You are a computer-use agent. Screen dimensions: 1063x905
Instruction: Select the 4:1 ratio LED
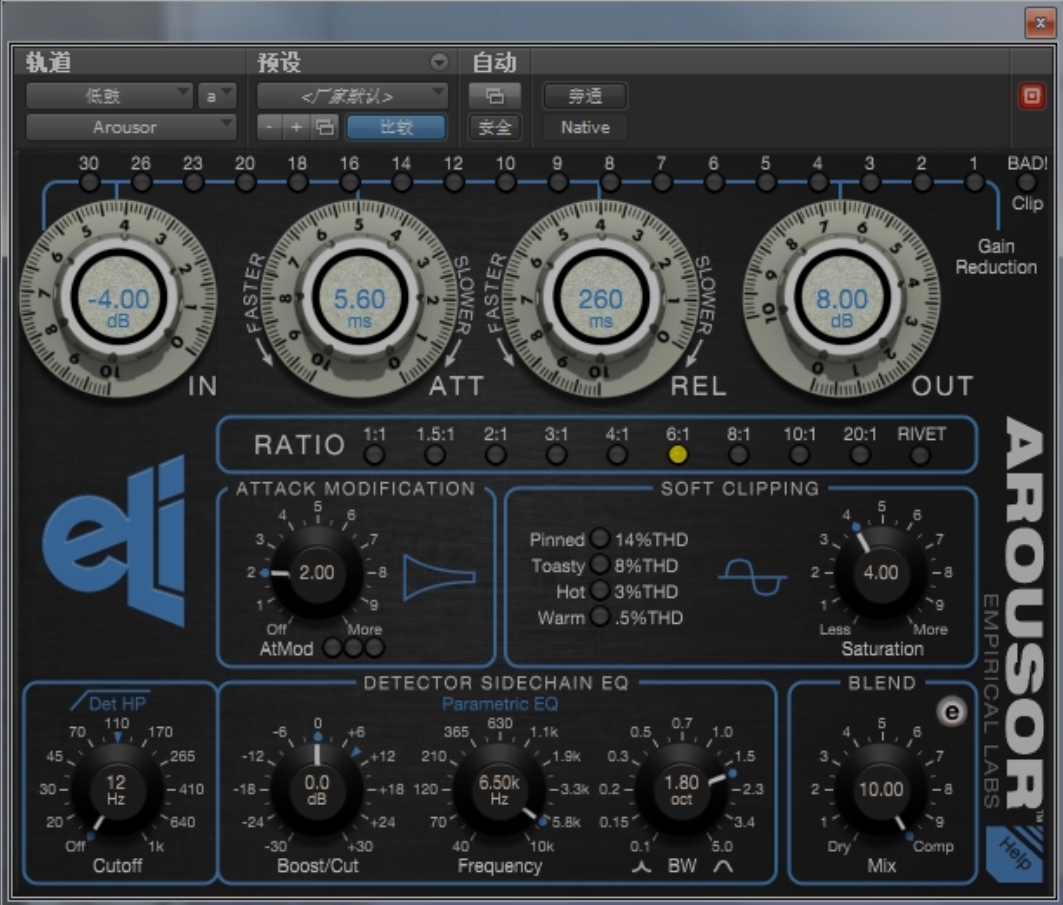tap(617, 455)
